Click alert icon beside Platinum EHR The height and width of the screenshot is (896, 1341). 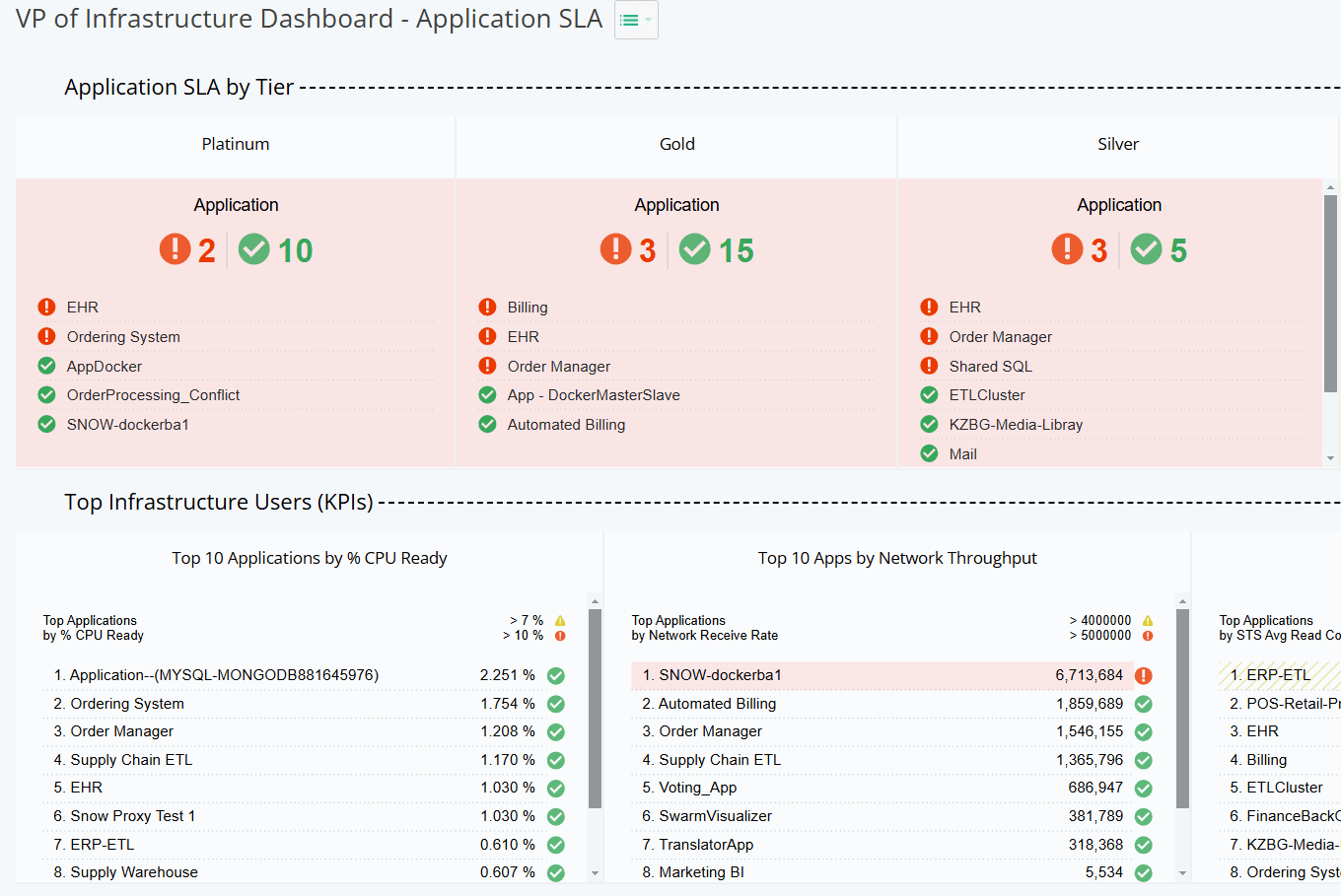pyautogui.click(x=46, y=307)
